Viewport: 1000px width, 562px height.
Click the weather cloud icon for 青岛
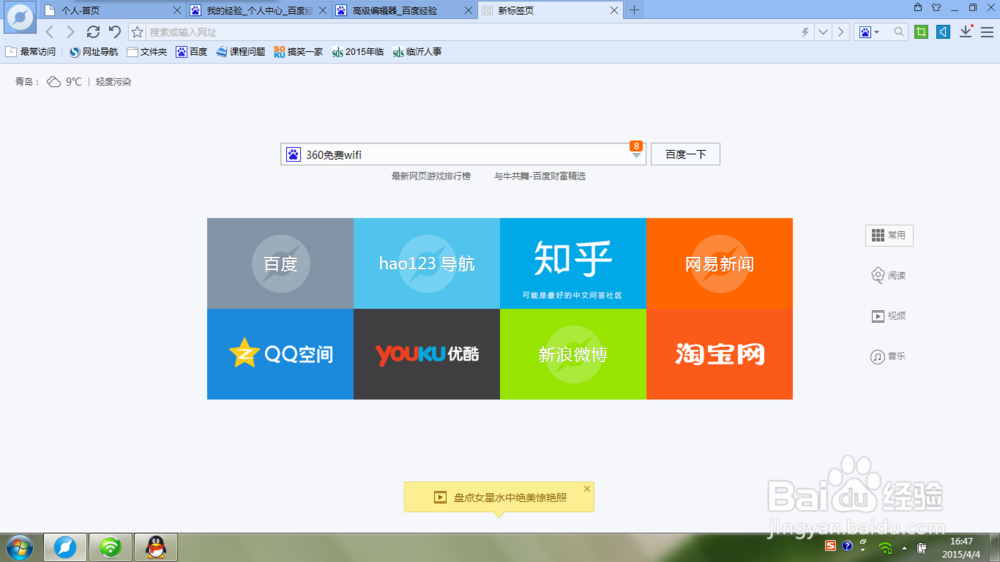pos(54,82)
